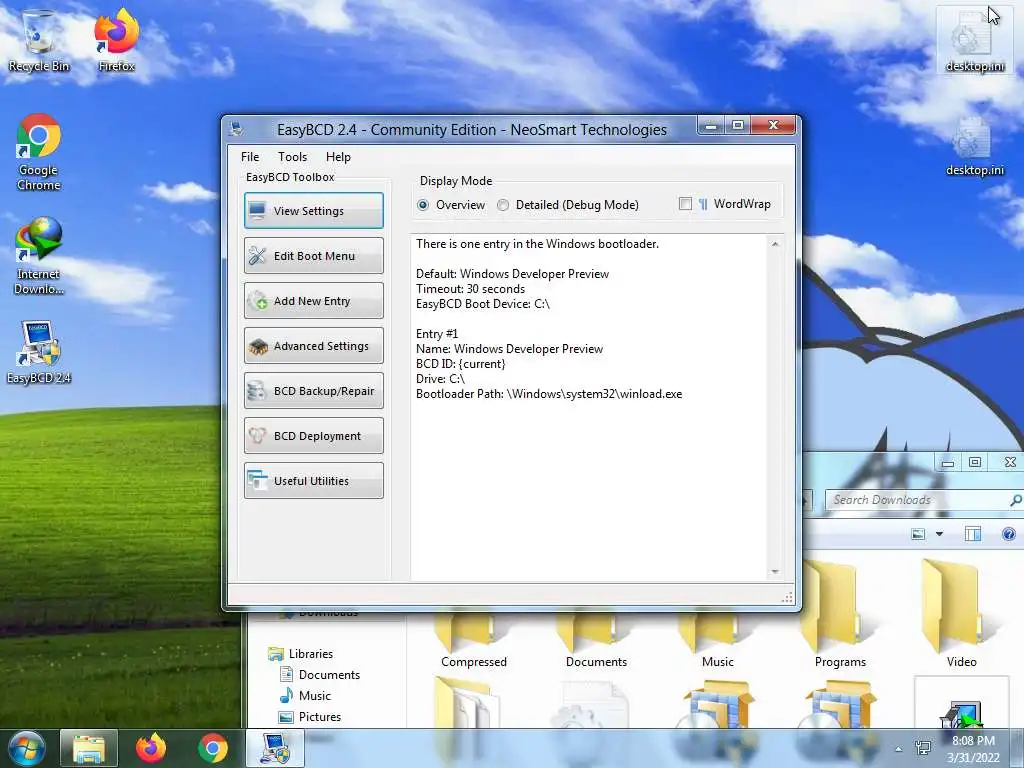Select the top desktop.ini file icon
Viewport: 1024px width, 768px height.
coord(975,40)
